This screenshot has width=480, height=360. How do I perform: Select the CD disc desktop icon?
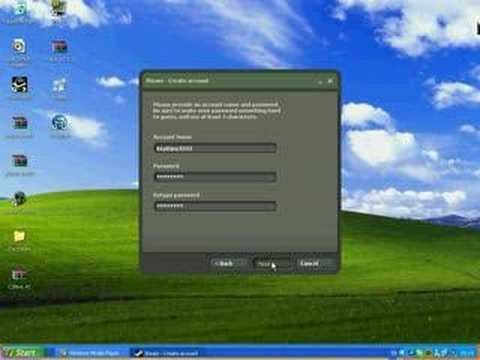[x=19, y=47]
